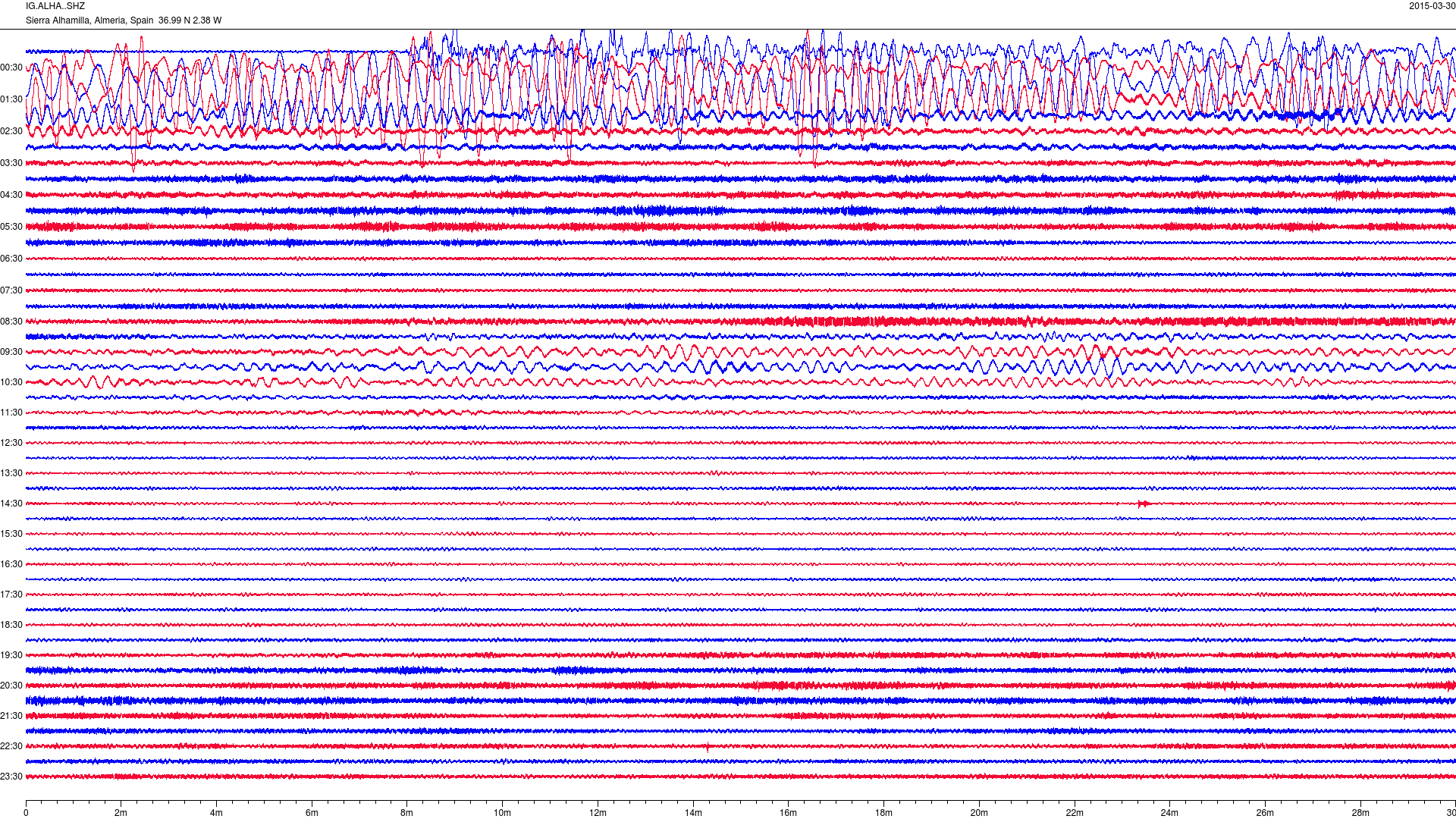Click the small red spike on the 22:30 trace

708,747
